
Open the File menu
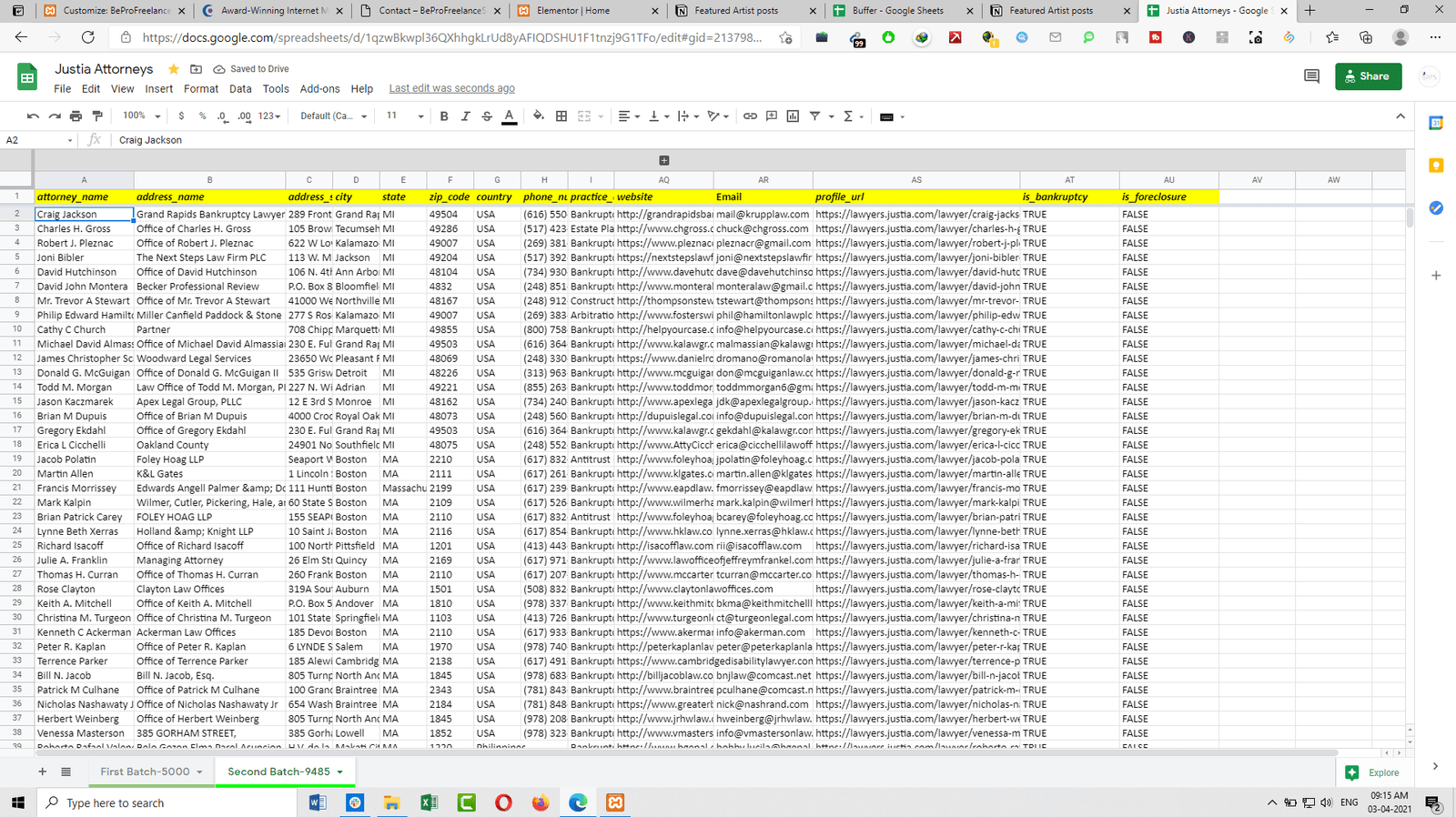pyautogui.click(x=62, y=88)
